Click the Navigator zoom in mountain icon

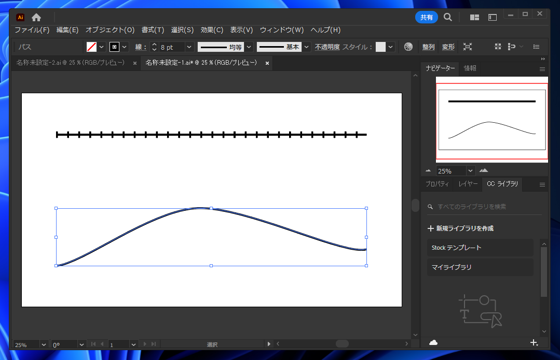pos(484,171)
